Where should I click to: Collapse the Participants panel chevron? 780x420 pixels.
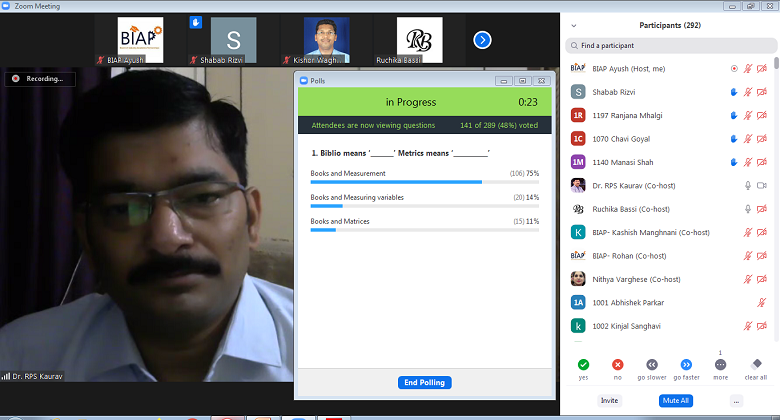click(x=573, y=25)
